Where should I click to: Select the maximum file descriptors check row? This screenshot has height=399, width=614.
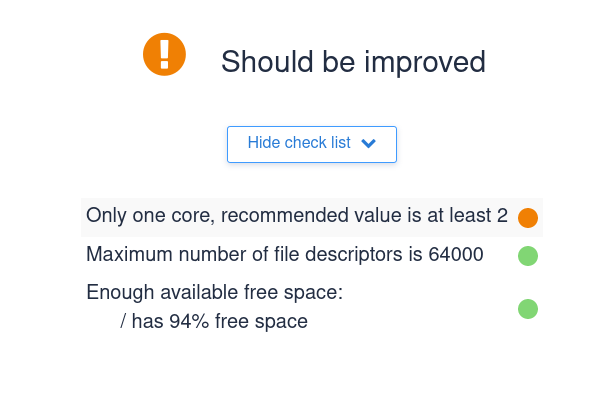point(312,256)
